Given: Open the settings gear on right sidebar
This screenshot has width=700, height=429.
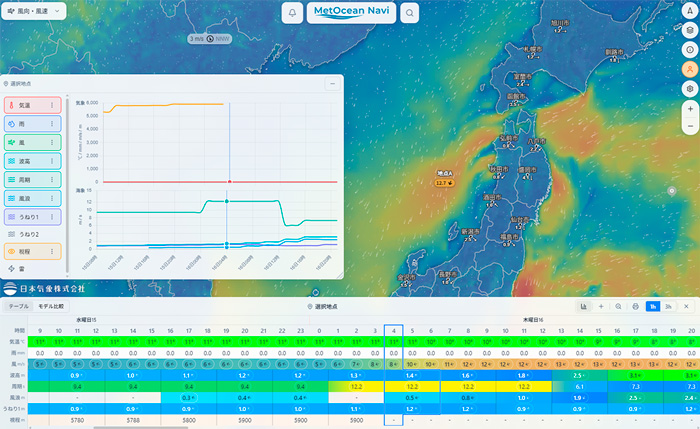Looking at the screenshot, I should point(690,89).
